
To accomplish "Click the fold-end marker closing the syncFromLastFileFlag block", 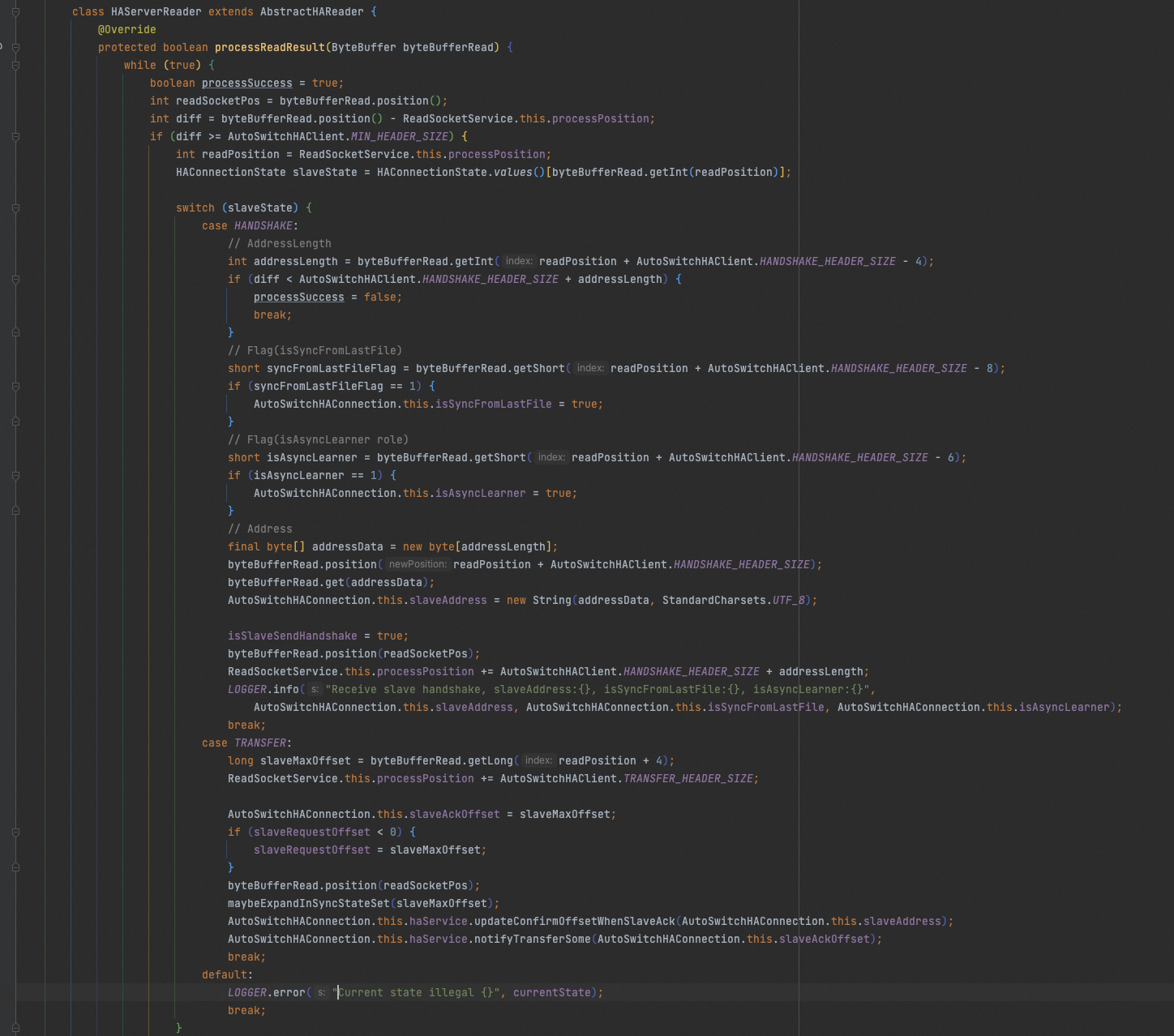I will click(15, 422).
